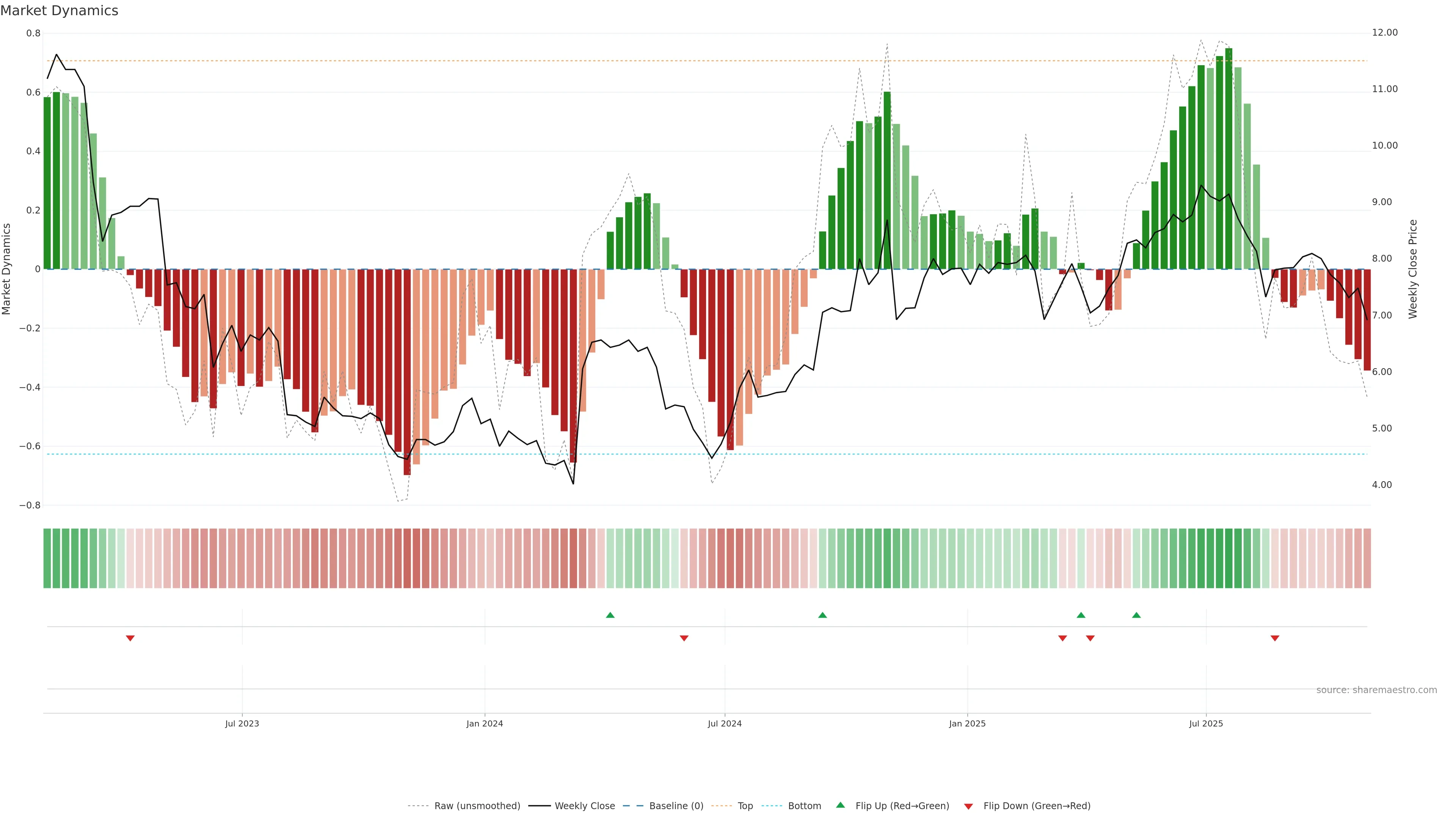Toggle Weekly Close legend entry

tap(584, 806)
